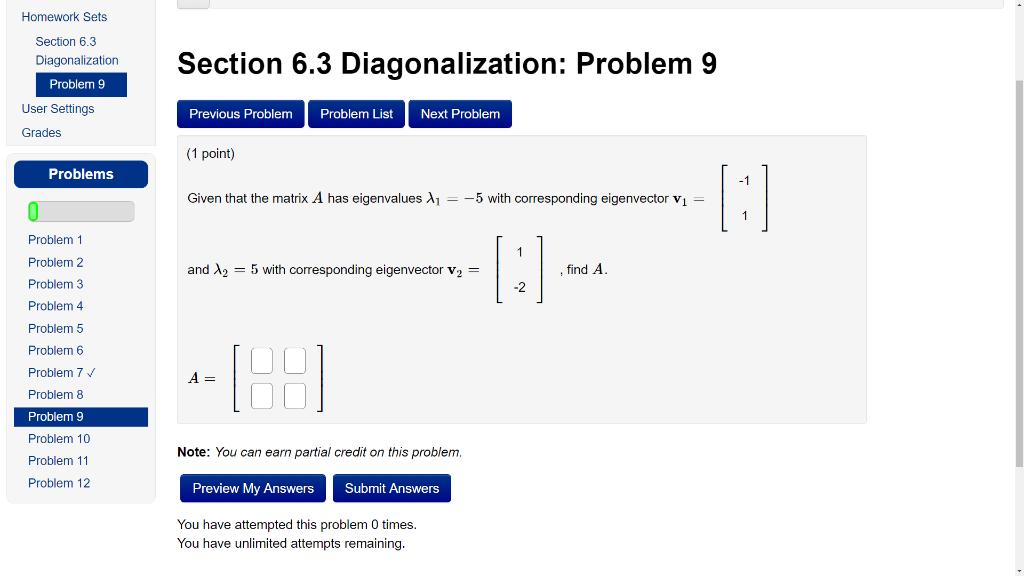Select Problem 10 in the sidebar

pyautogui.click(x=58, y=438)
